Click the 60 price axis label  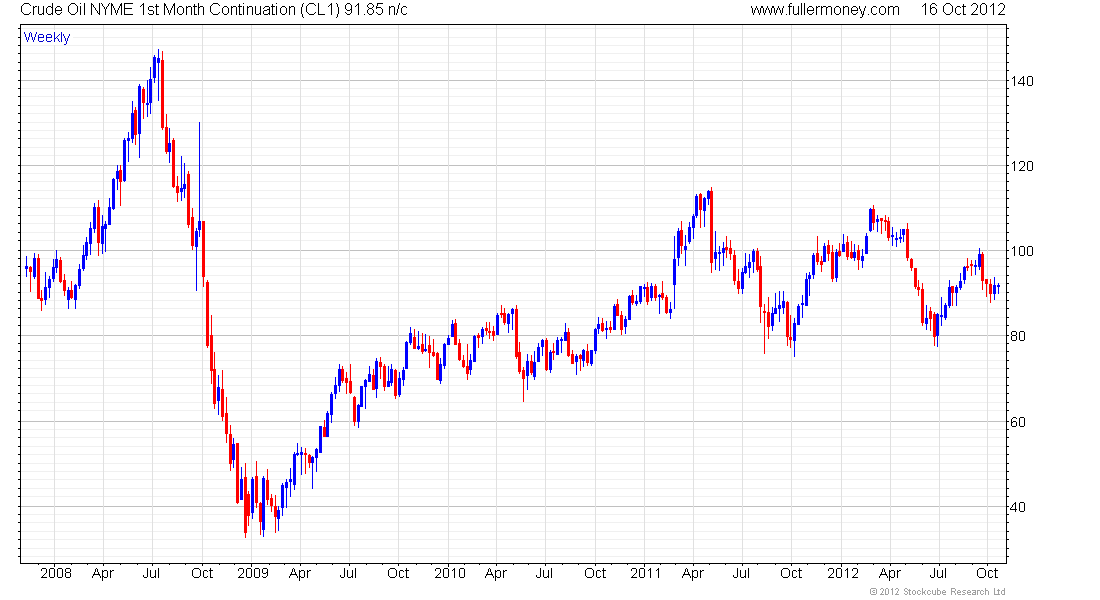tap(1018, 422)
